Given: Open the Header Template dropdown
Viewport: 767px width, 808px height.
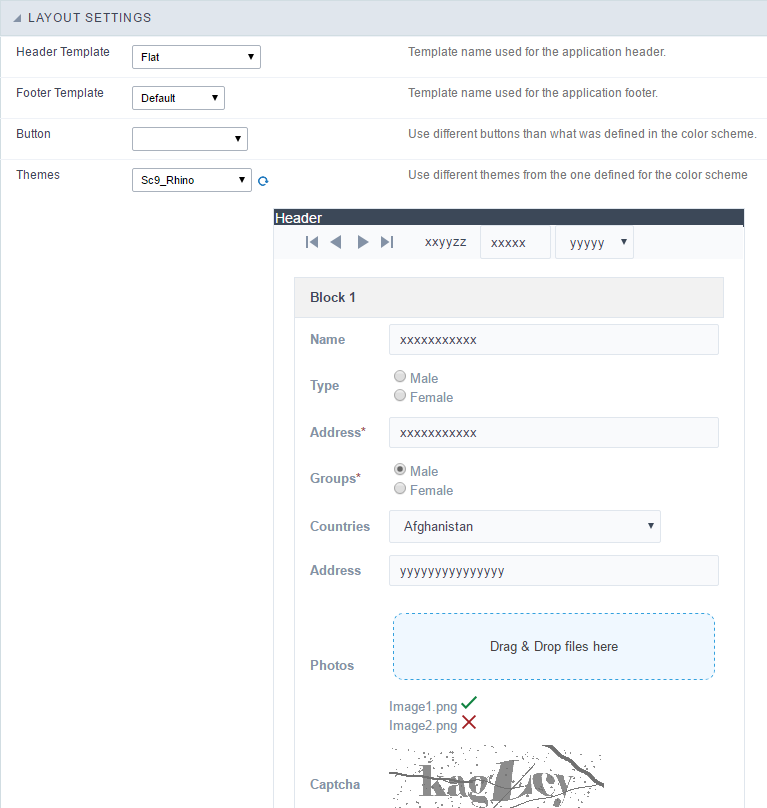Looking at the screenshot, I should tap(196, 57).
